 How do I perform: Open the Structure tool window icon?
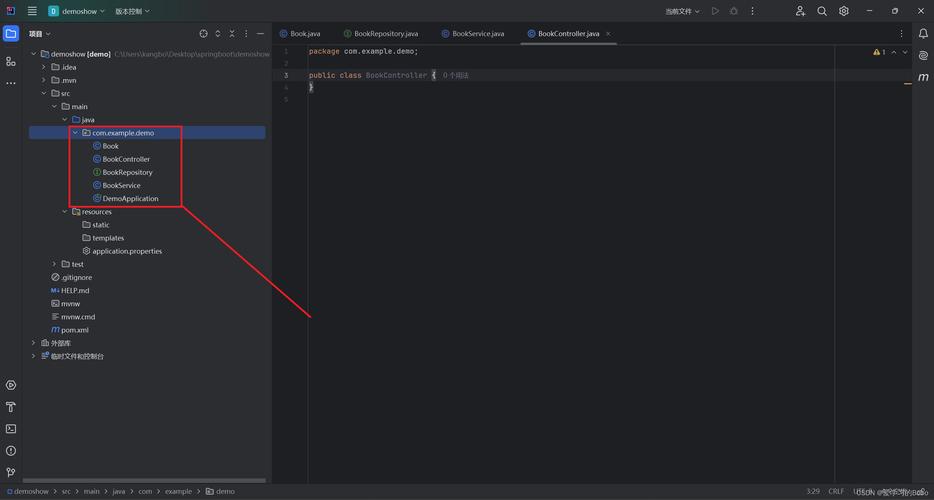pos(11,61)
